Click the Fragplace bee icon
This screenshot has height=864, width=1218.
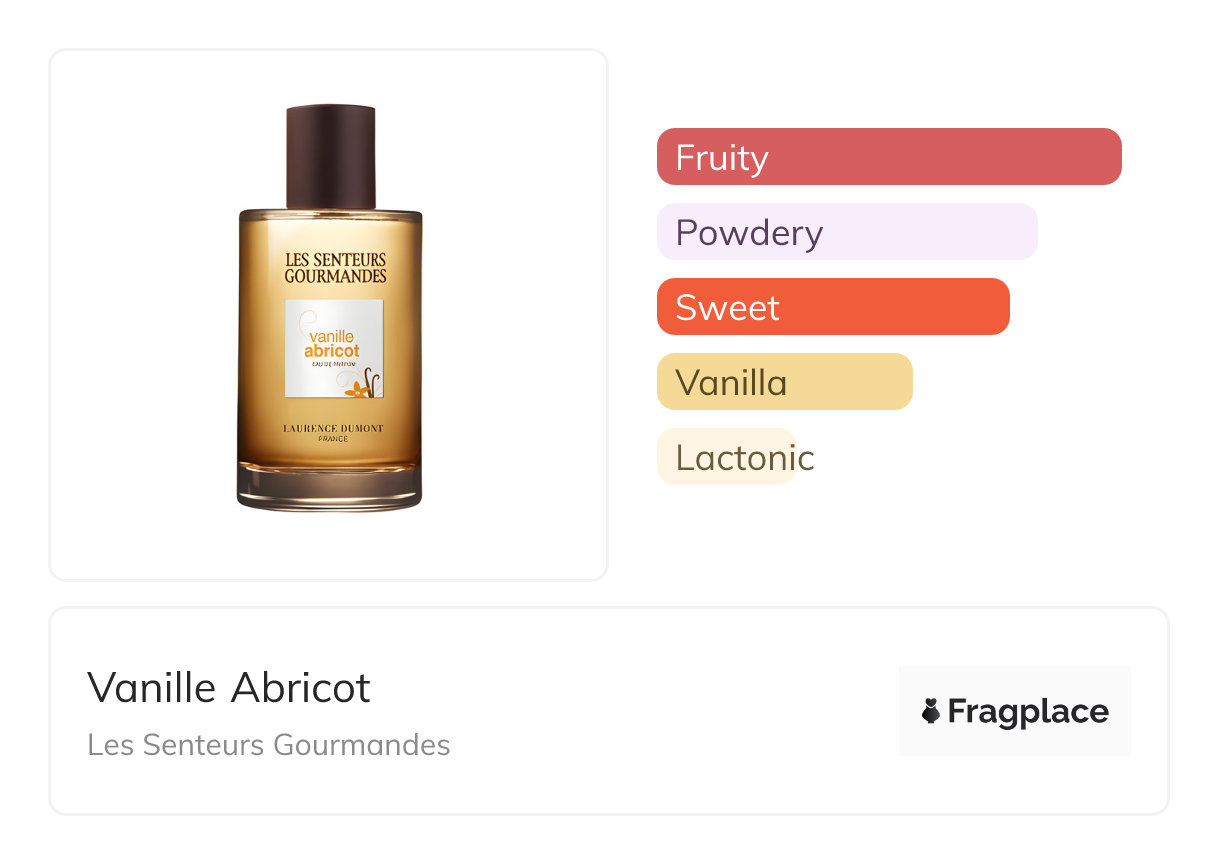[x=931, y=712]
